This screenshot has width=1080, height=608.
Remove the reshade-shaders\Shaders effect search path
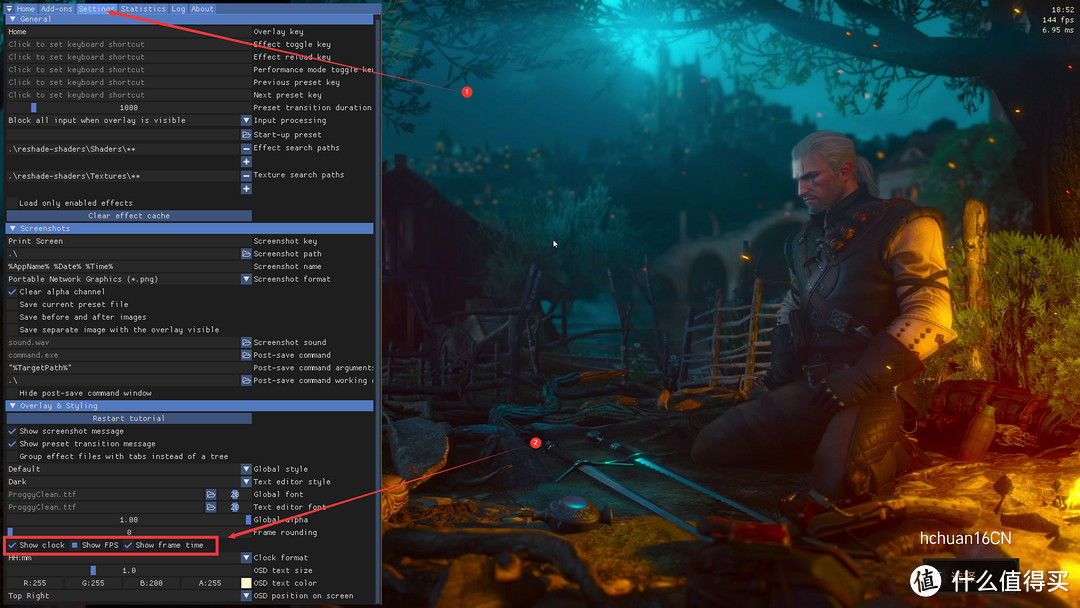point(246,149)
